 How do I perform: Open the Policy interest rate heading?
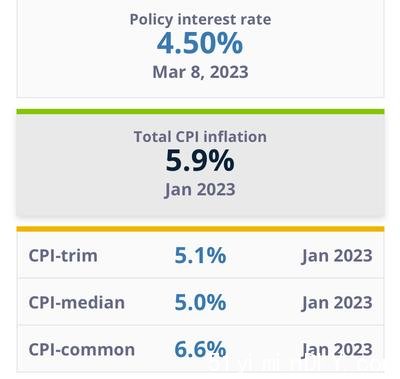(200, 20)
